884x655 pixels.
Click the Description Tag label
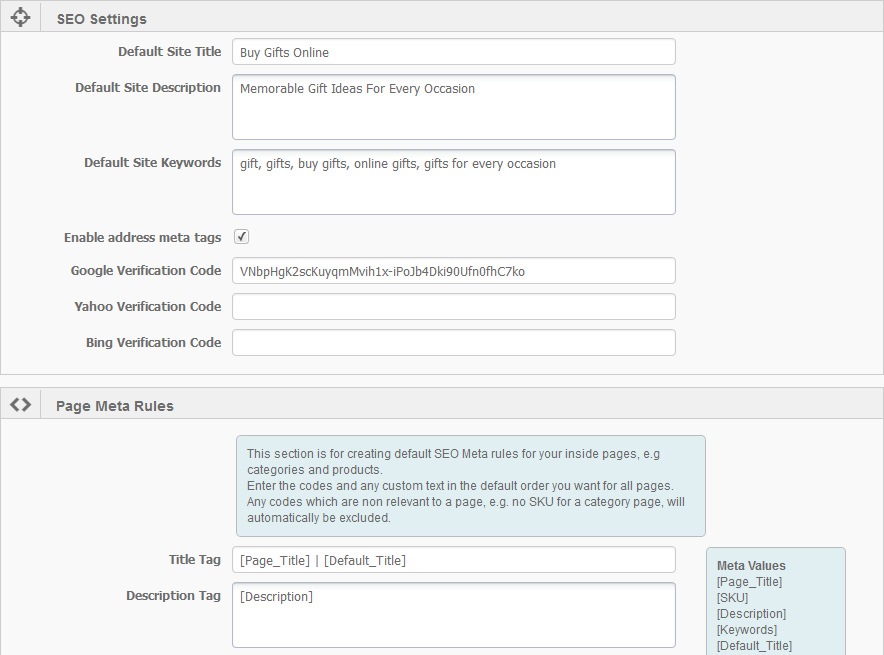(x=173, y=596)
